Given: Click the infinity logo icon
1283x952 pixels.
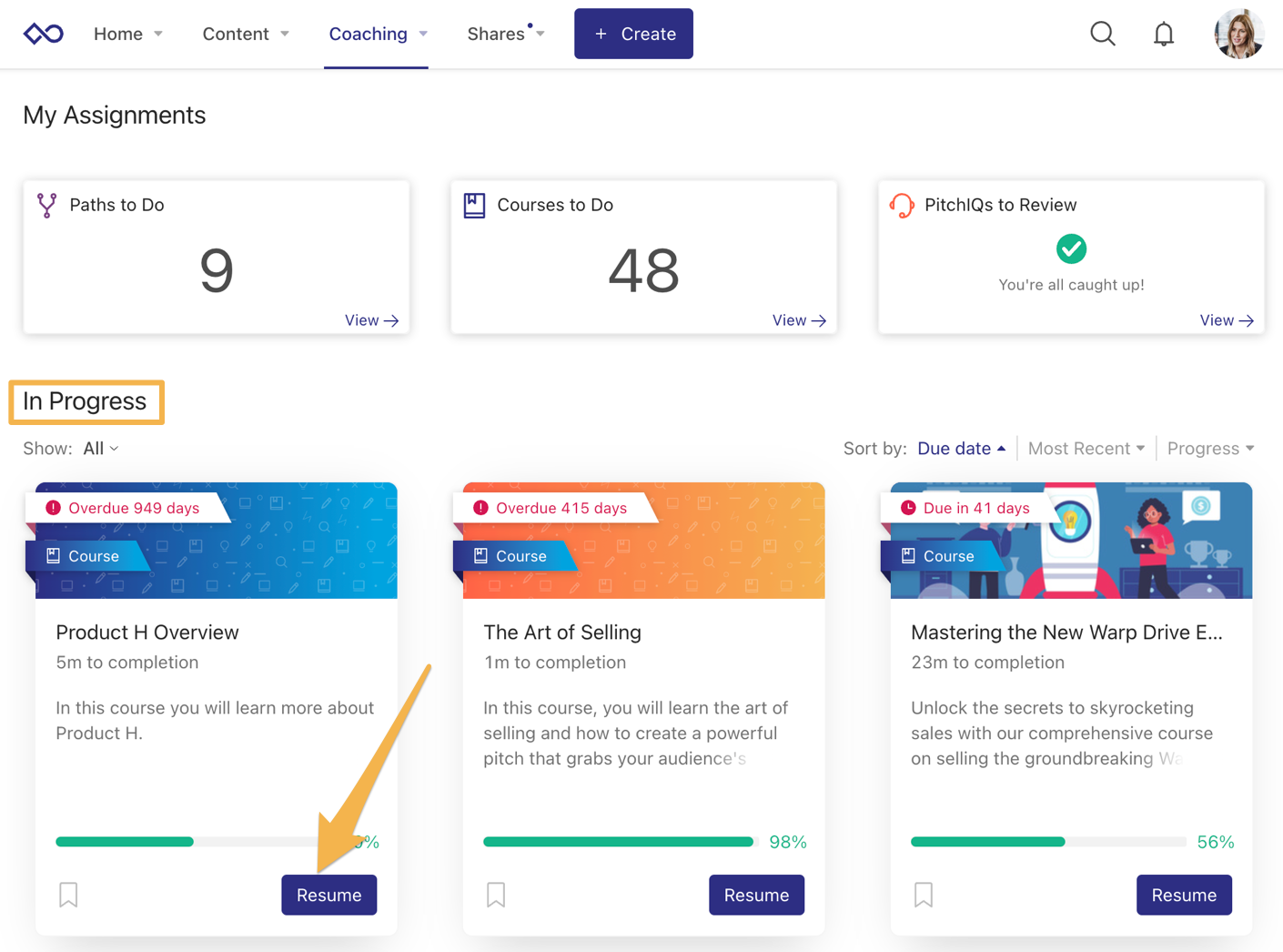Looking at the screenshot, I should [43, 34].
